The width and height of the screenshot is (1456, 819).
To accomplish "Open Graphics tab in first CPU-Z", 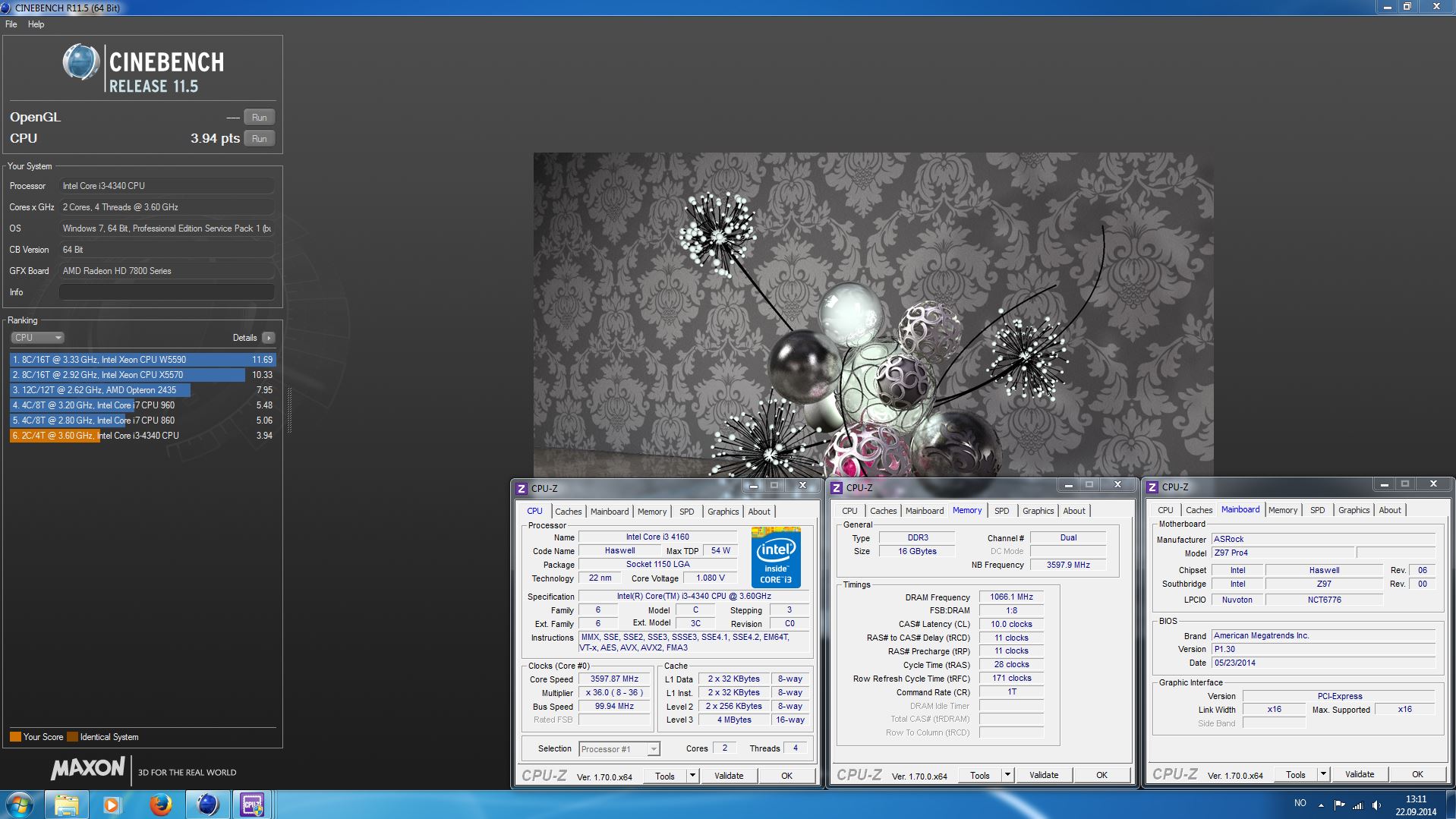I will click(x=723, y=512).
